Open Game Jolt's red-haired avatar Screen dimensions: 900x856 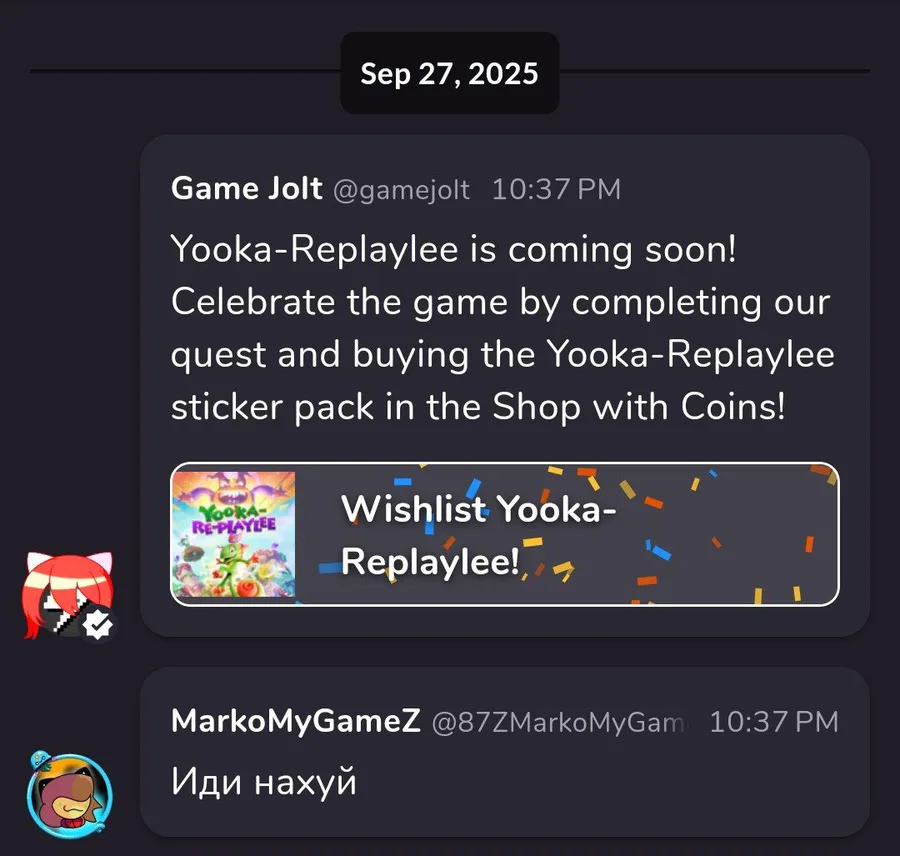point(68,595)
